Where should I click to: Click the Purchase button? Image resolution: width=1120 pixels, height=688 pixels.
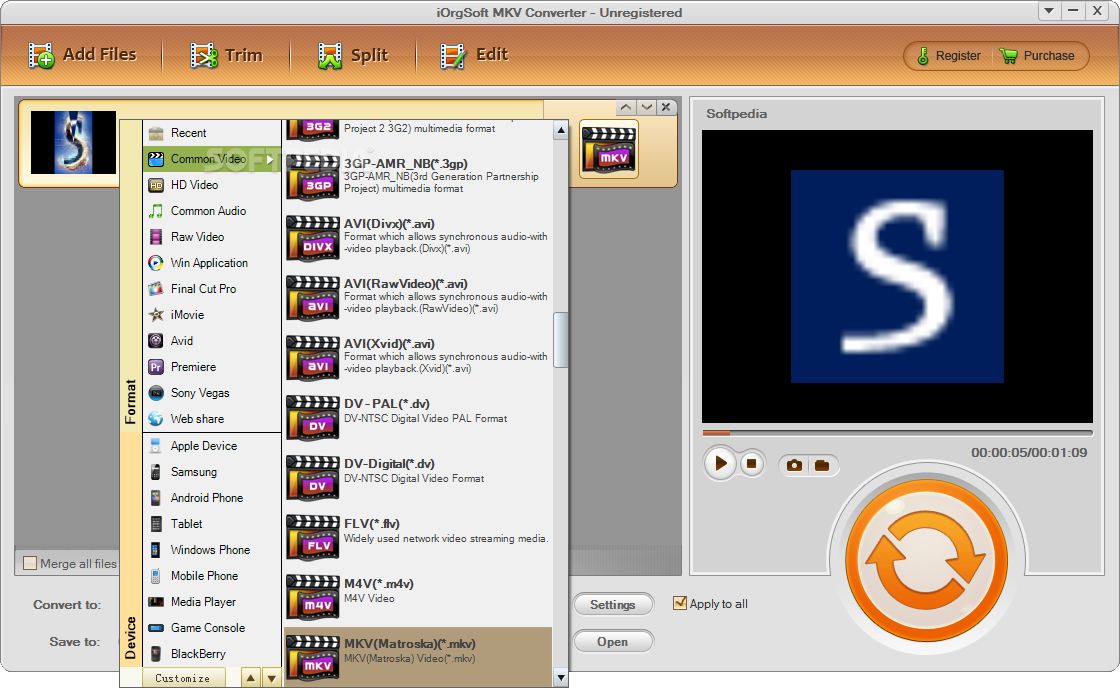1038,56
